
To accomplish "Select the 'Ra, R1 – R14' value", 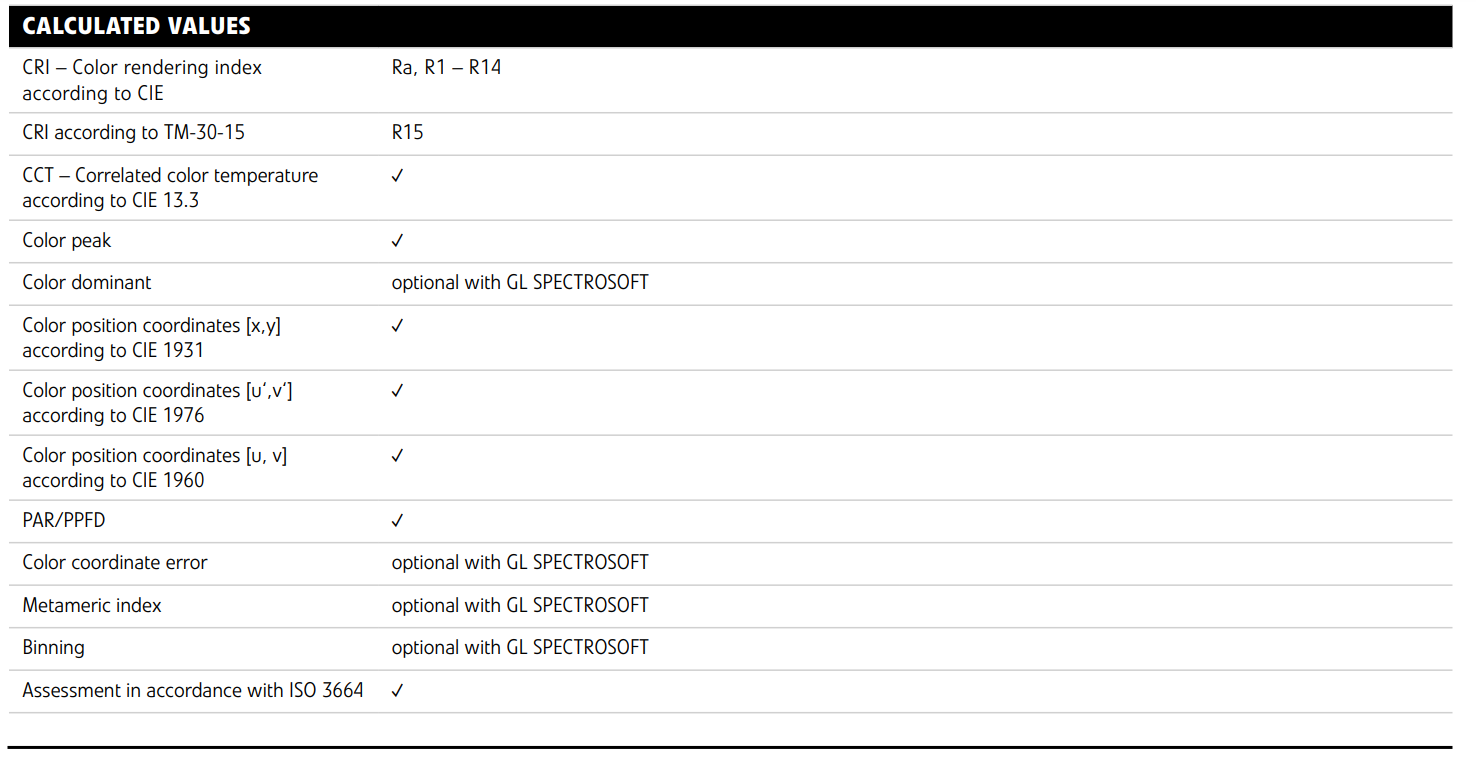I will pyautogui.click(x=446, y=68).
